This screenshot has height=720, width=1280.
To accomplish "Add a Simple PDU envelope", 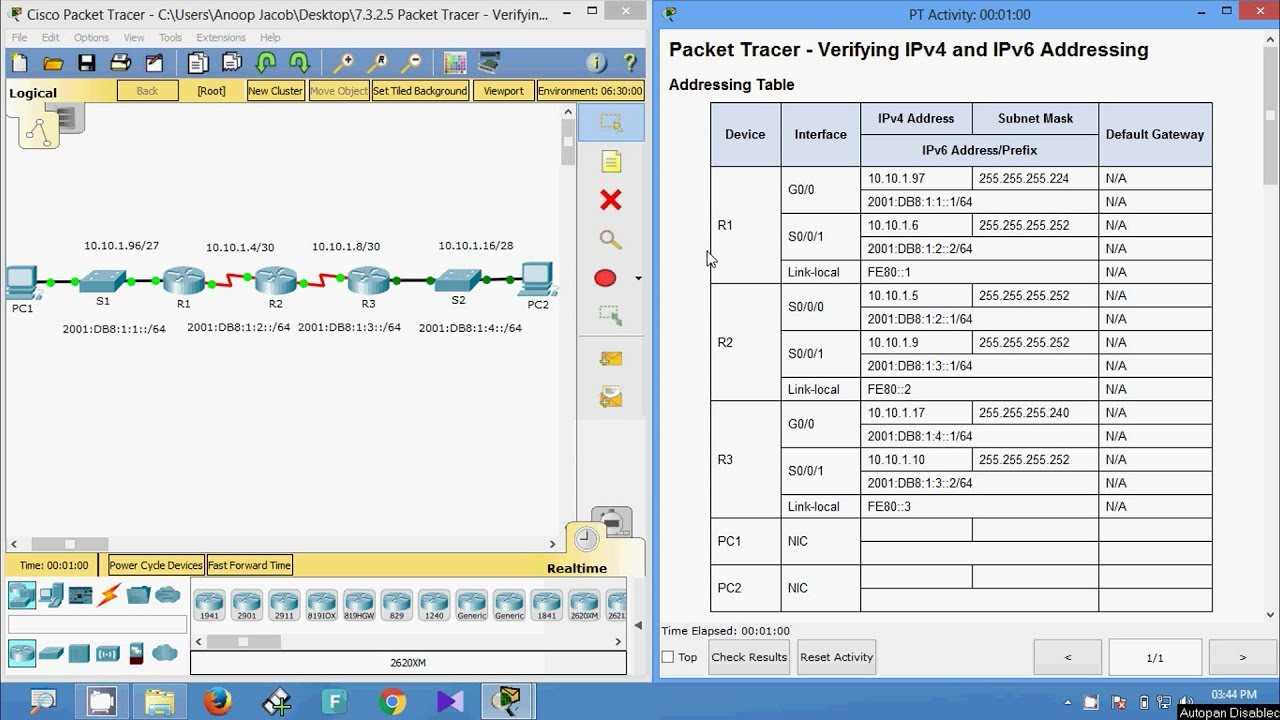I will pyautogui.click(x=611, y=358).
